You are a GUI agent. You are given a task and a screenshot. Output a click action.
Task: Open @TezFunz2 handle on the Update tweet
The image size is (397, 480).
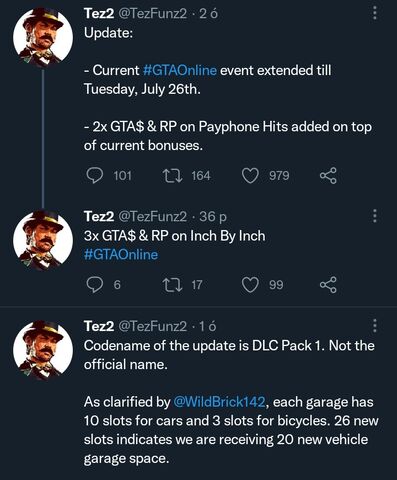click(153, 14)
